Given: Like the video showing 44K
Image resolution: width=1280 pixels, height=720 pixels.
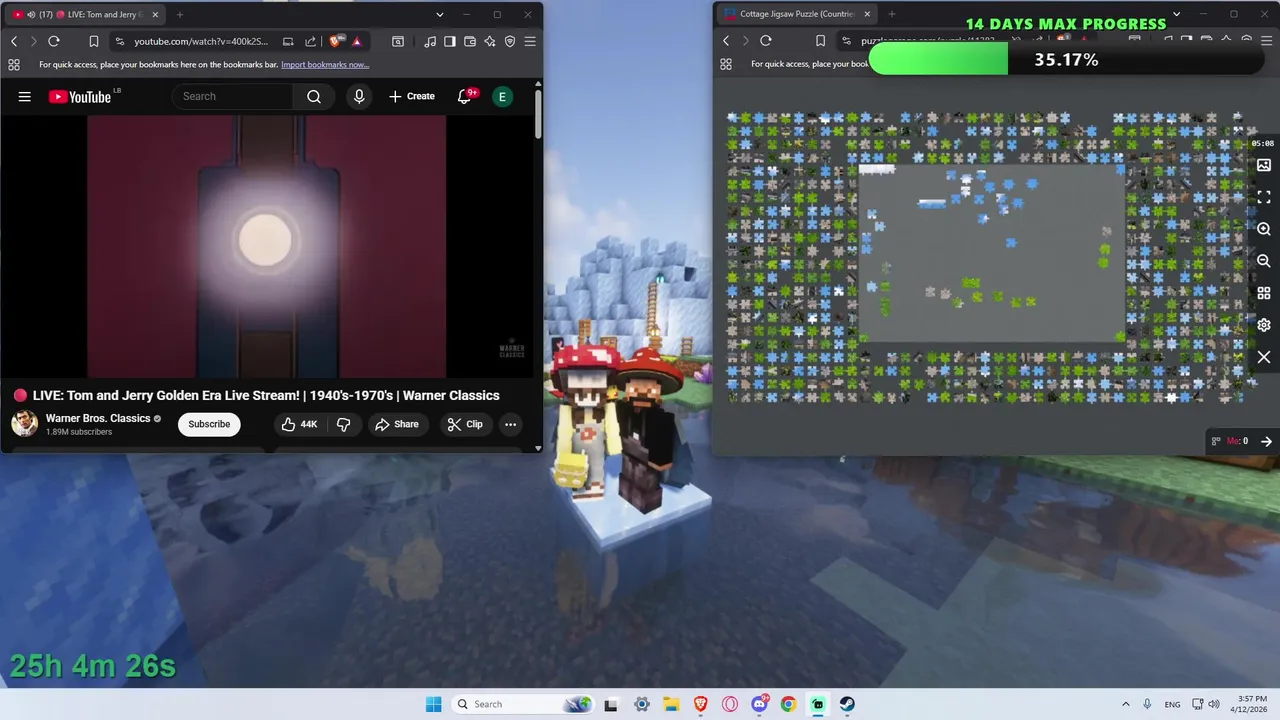Looking at the screenshot, I should [x=300, y=424].
